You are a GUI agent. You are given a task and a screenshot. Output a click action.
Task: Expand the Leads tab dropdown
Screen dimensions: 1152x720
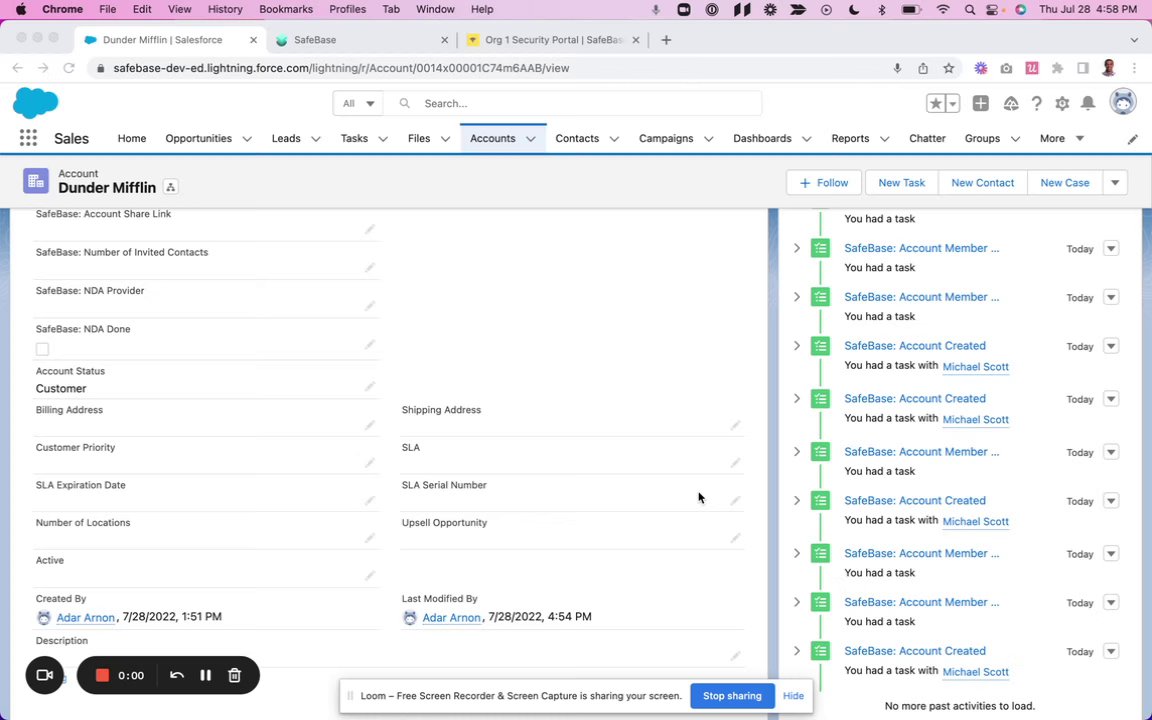click(315, 139)
